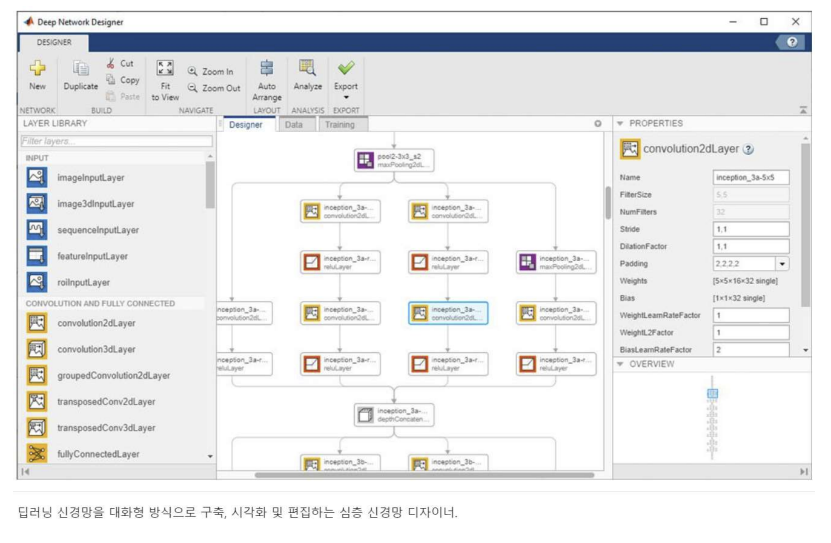
Task: Switch to the DESIGNER ribbon tab
Action: coord(54,42)
